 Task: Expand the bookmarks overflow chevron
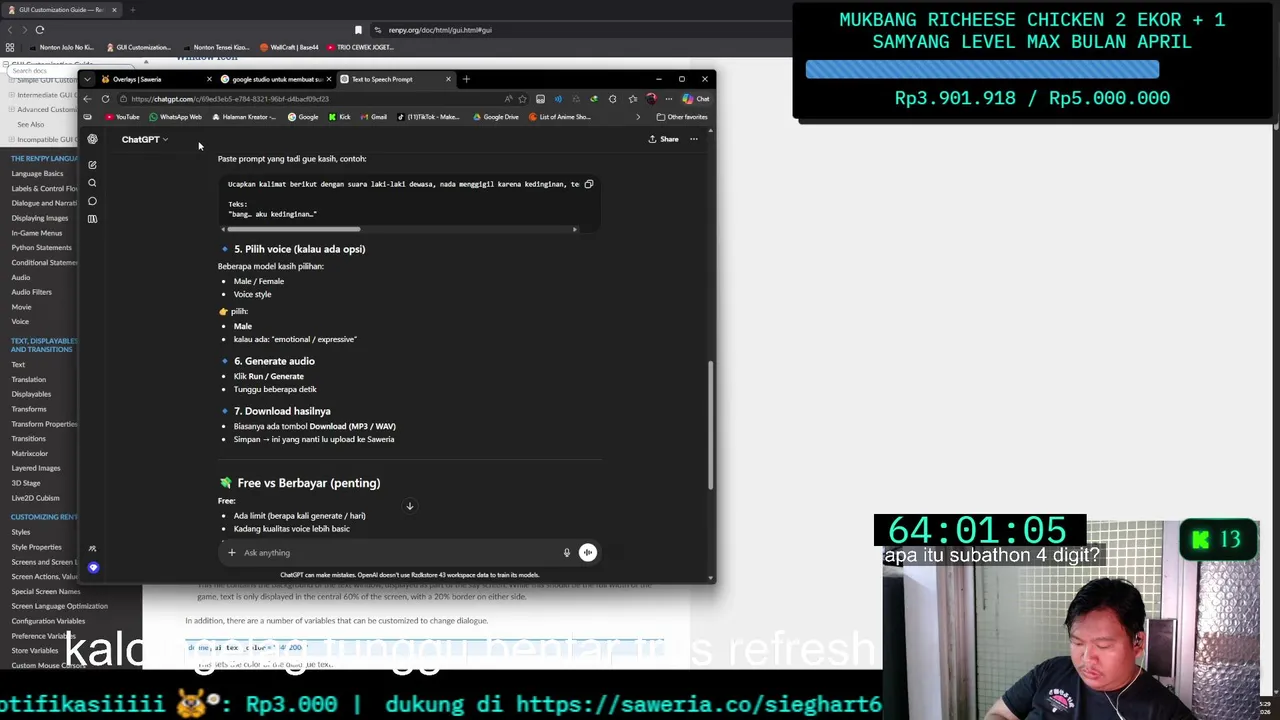[x=638, y=117]
